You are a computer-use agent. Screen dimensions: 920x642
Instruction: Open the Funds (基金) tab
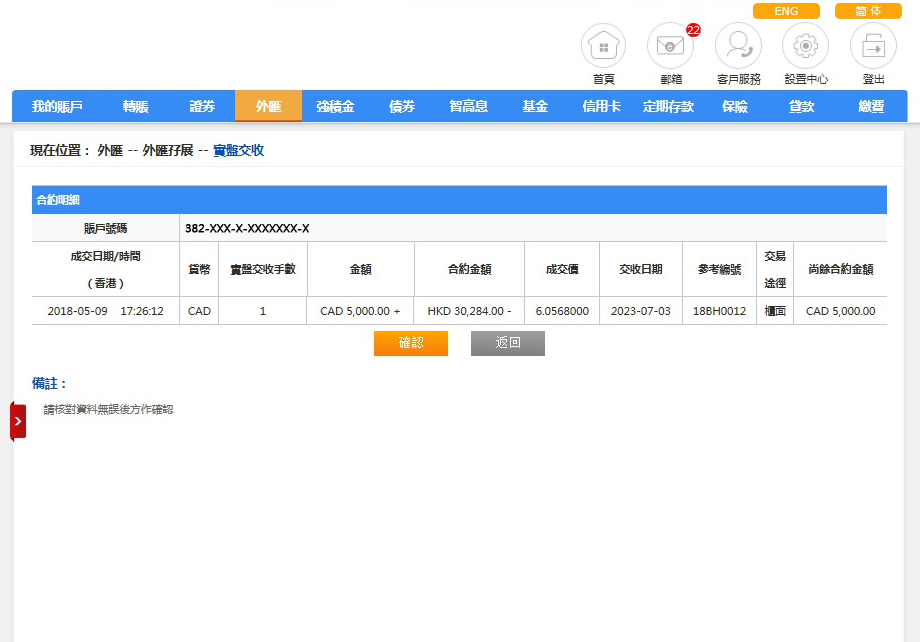tap(535, 106)
